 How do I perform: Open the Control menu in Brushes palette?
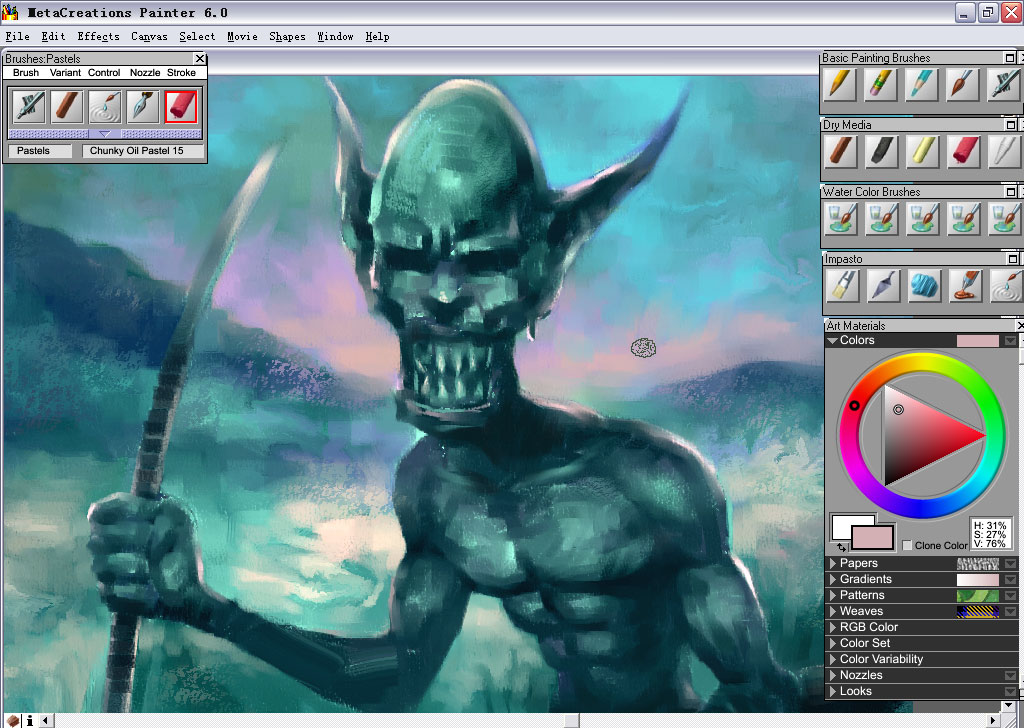pyautogui.click(x=104, y=72)
